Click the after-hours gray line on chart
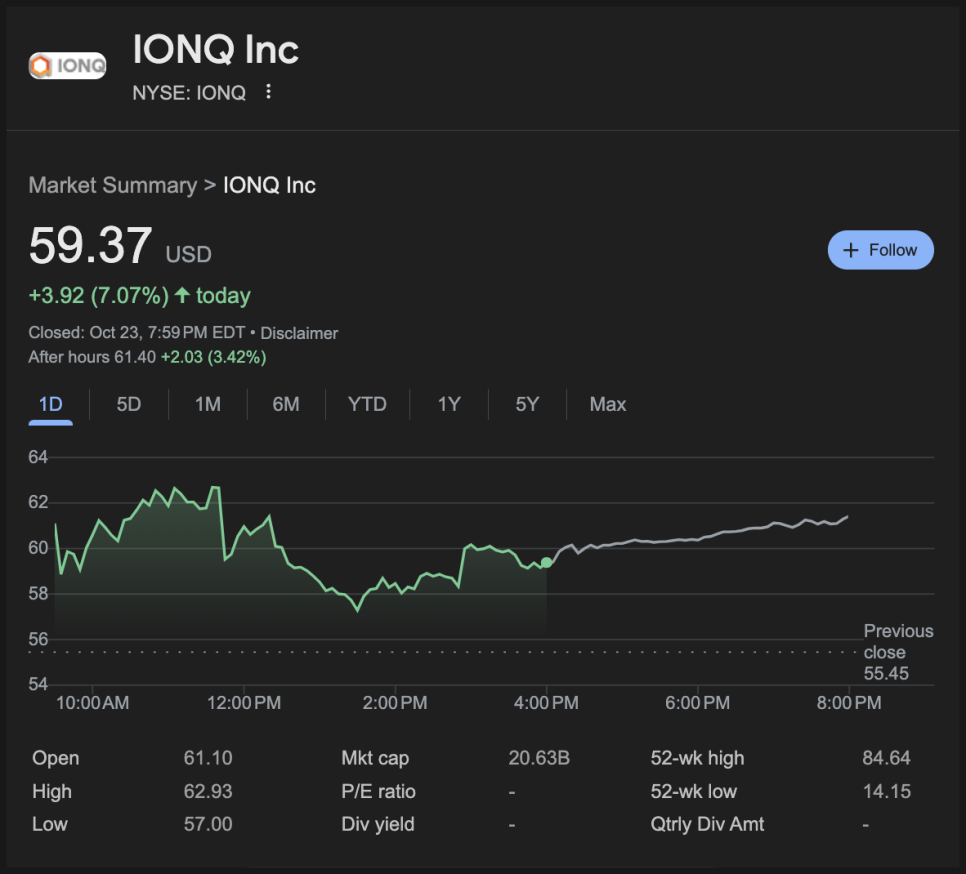 pos(700,538)
